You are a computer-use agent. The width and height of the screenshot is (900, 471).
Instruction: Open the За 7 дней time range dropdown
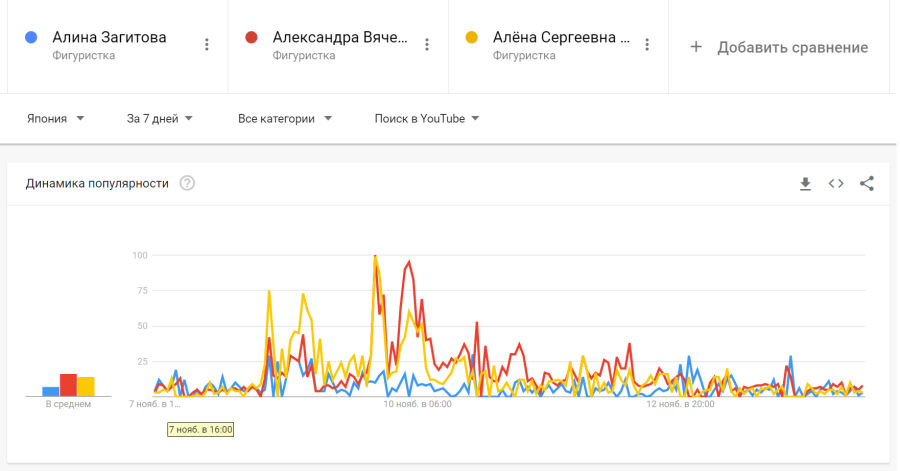click(x=160, y=118)
